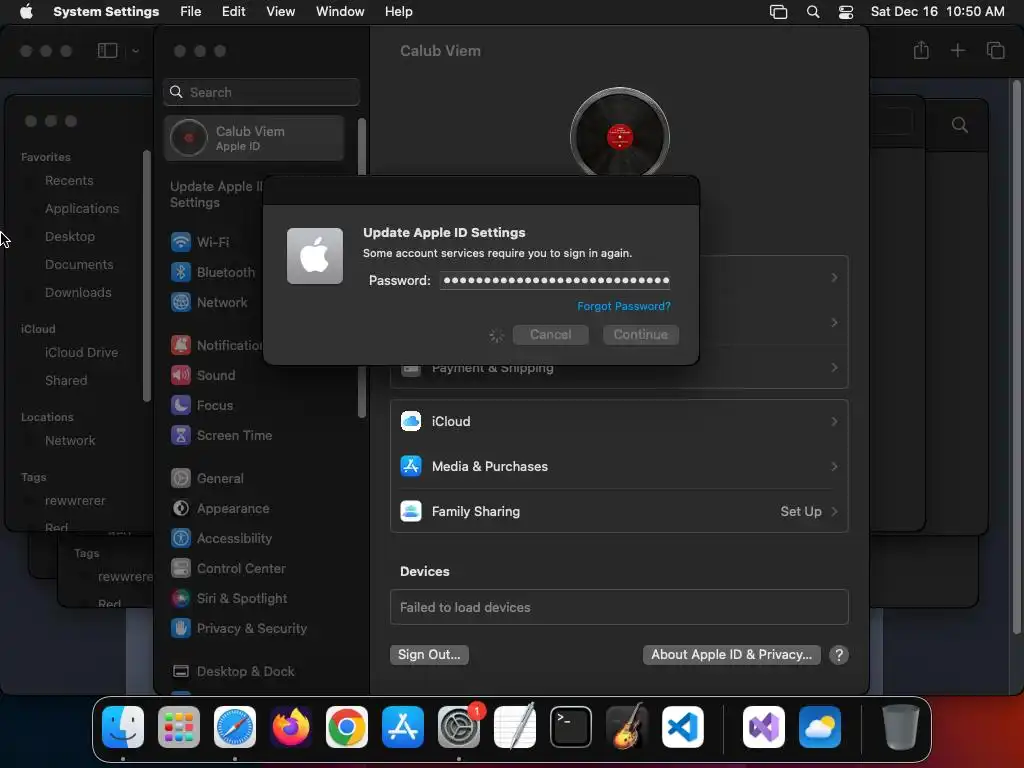Open Appearance settings
This screenshot has height=768, width=1024.
(x=220, y=509)
